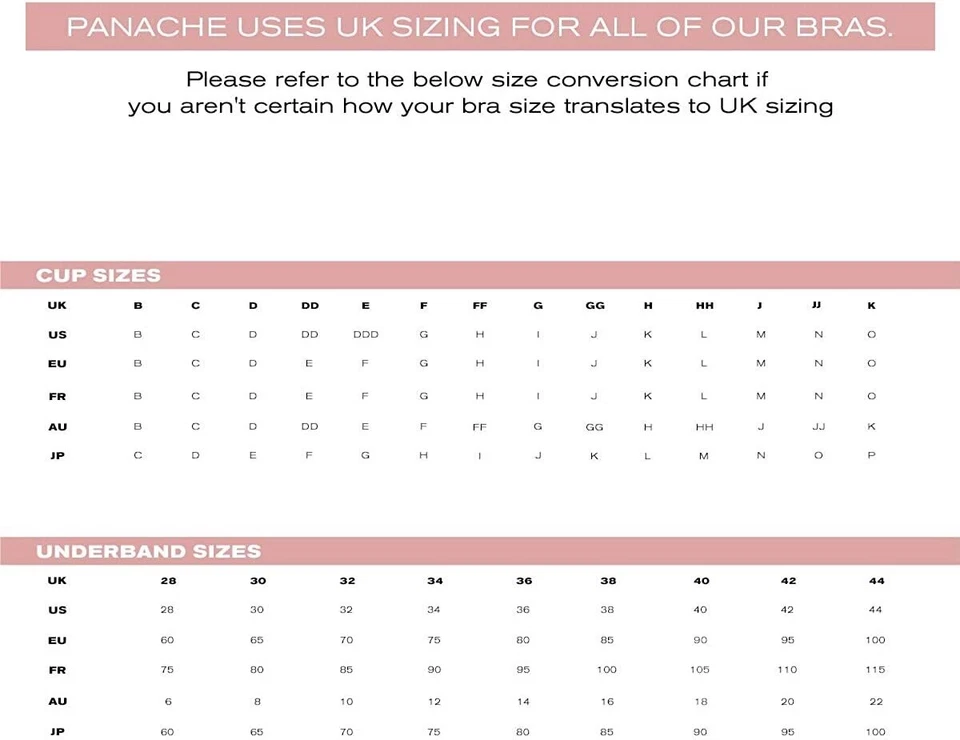Select UK cup size JJ column header

coord(817,305)
